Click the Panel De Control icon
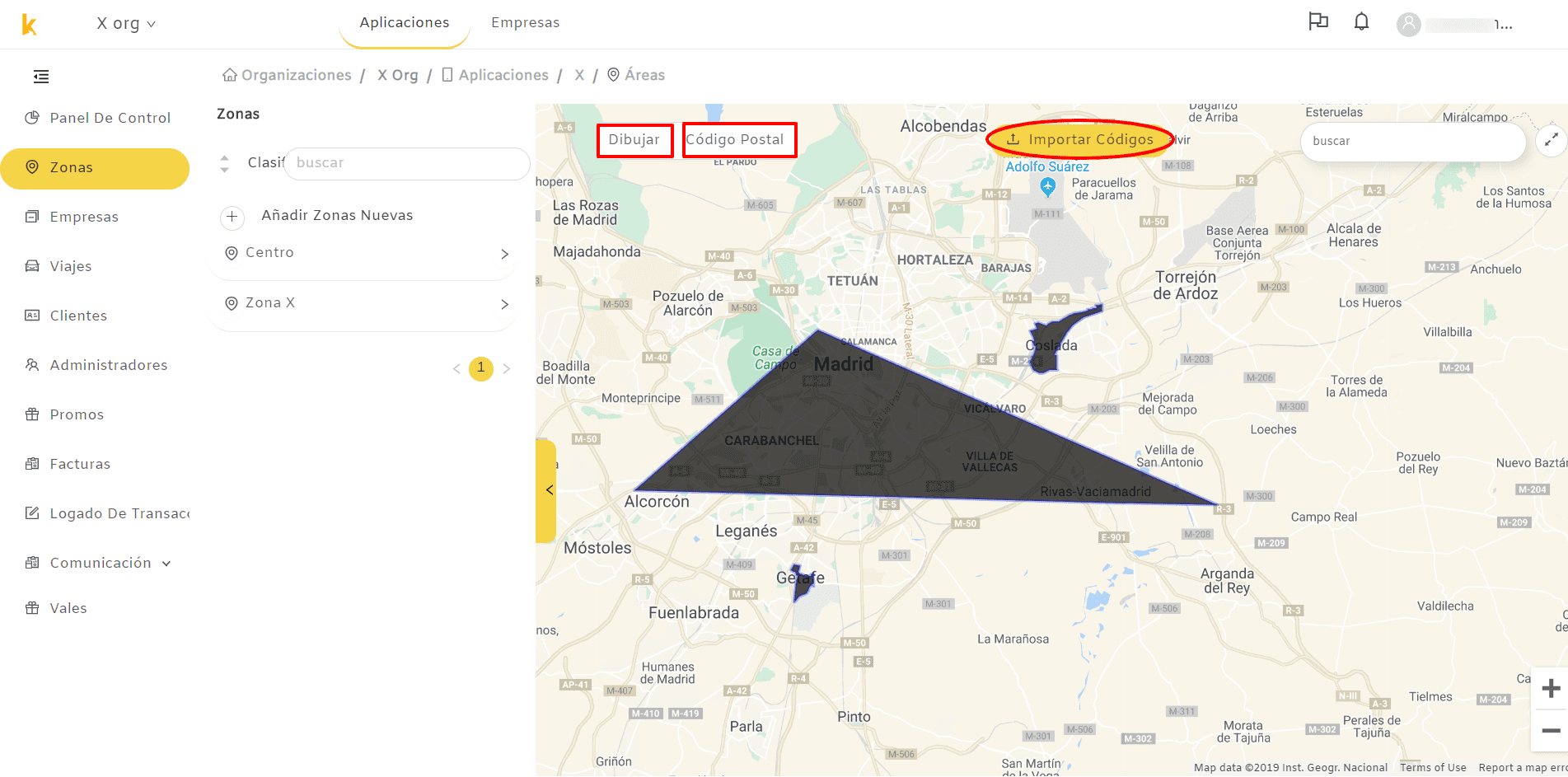Screen dimensions: 1568x777 click(32, 117)
